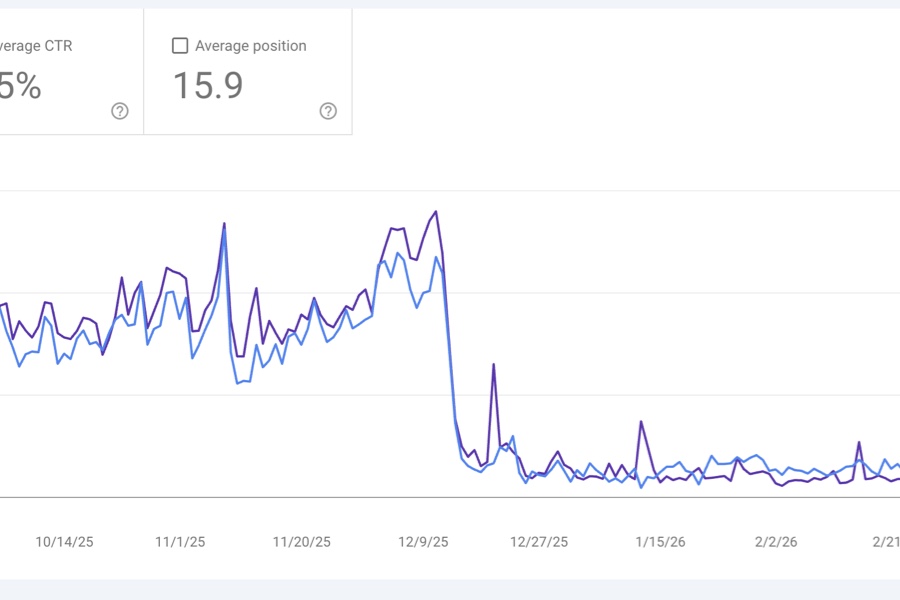This screenshot has width=900, height=600.
Task: Open help icon on Average position card
Action: pos(328,111)
